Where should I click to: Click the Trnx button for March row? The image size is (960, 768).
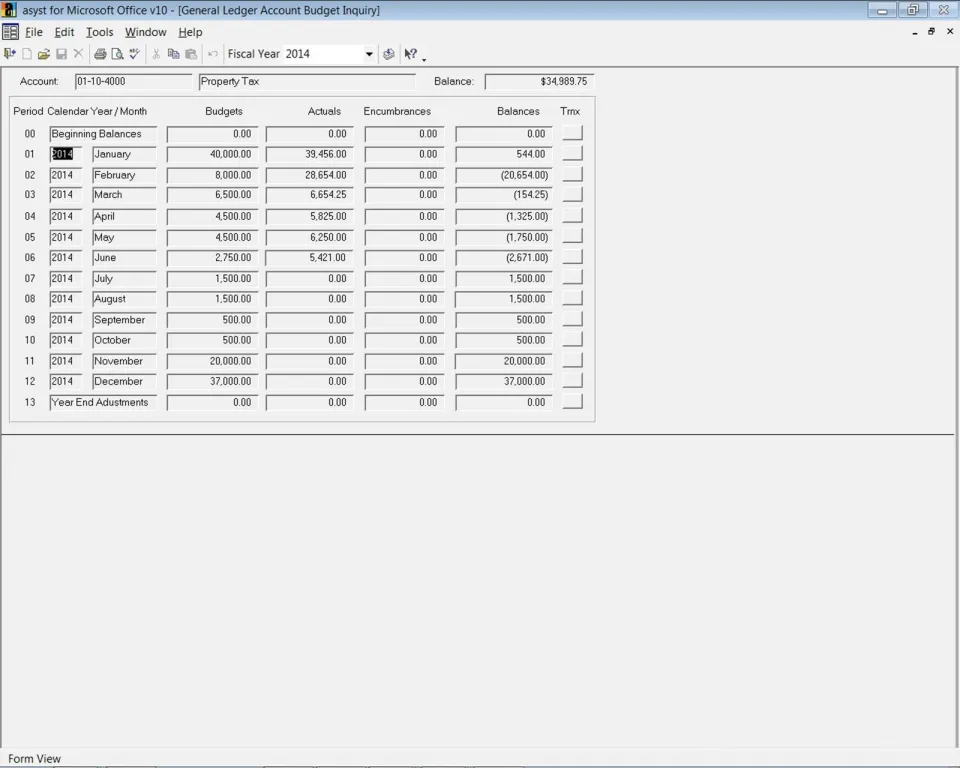[572, 194]
